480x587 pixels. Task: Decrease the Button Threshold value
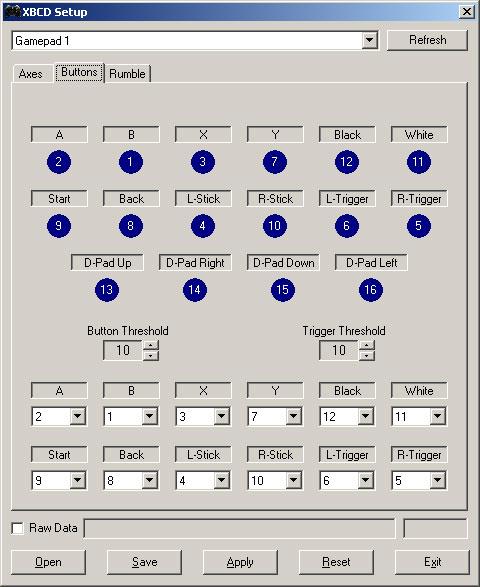pos(151,356)
